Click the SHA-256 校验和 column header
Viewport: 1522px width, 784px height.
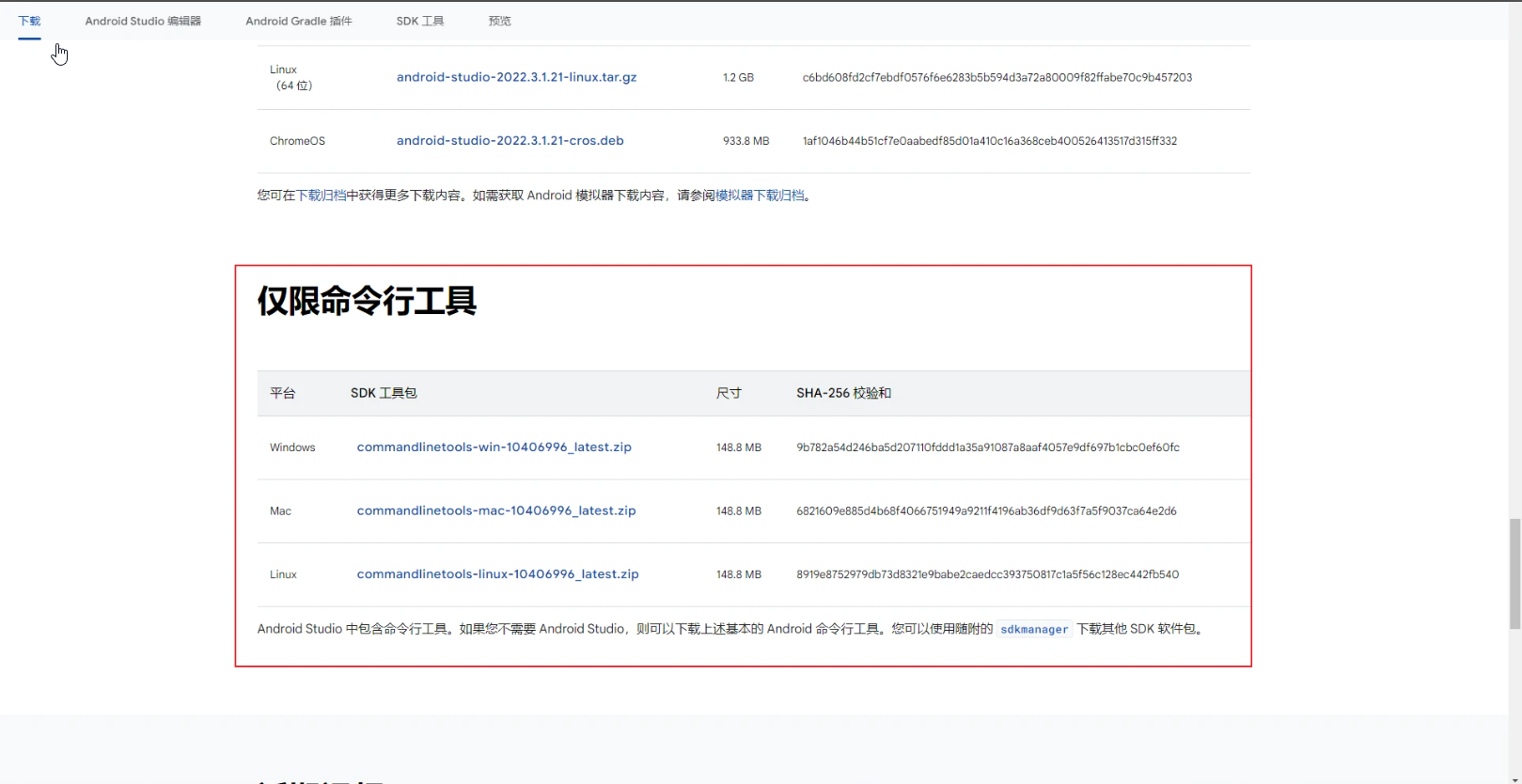(x=843, y=393)
